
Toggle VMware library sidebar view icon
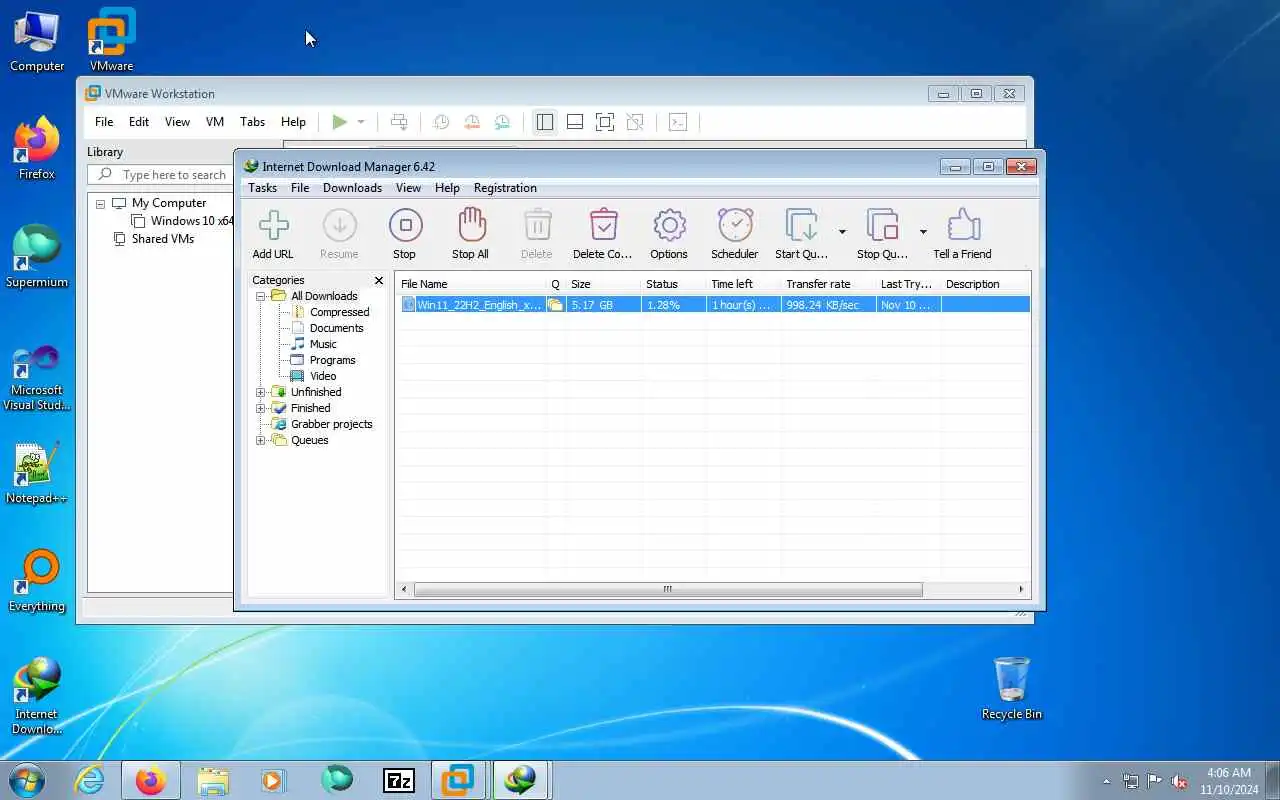(544, 122)
